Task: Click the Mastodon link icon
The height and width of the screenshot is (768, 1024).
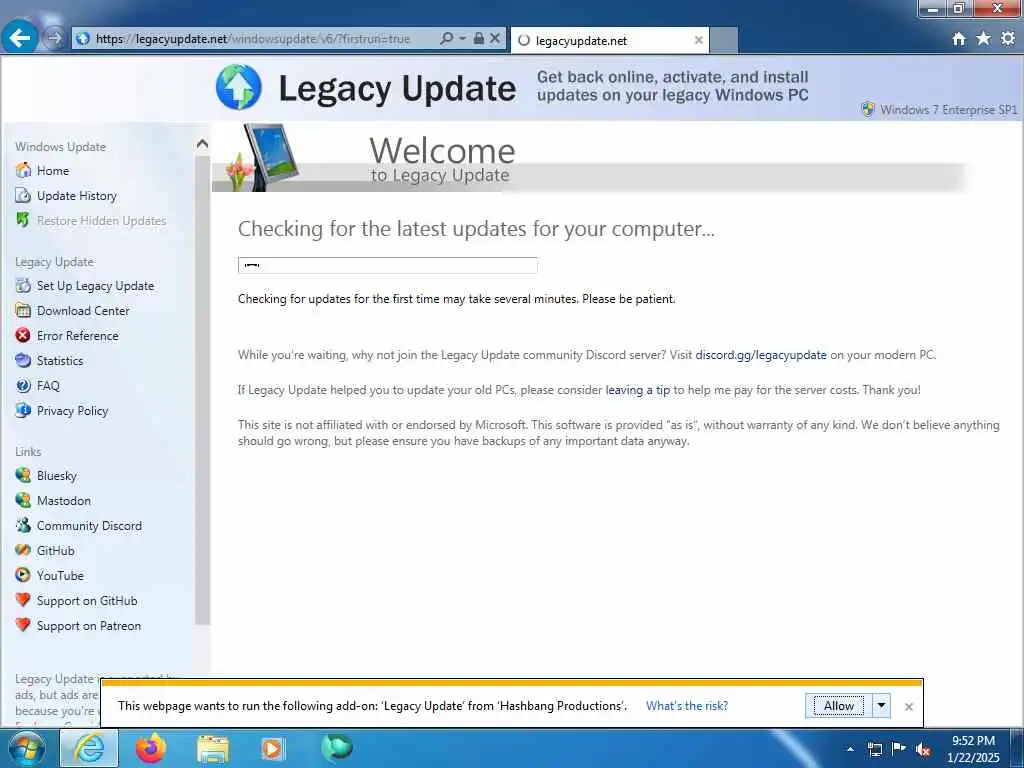Action: 23,500
